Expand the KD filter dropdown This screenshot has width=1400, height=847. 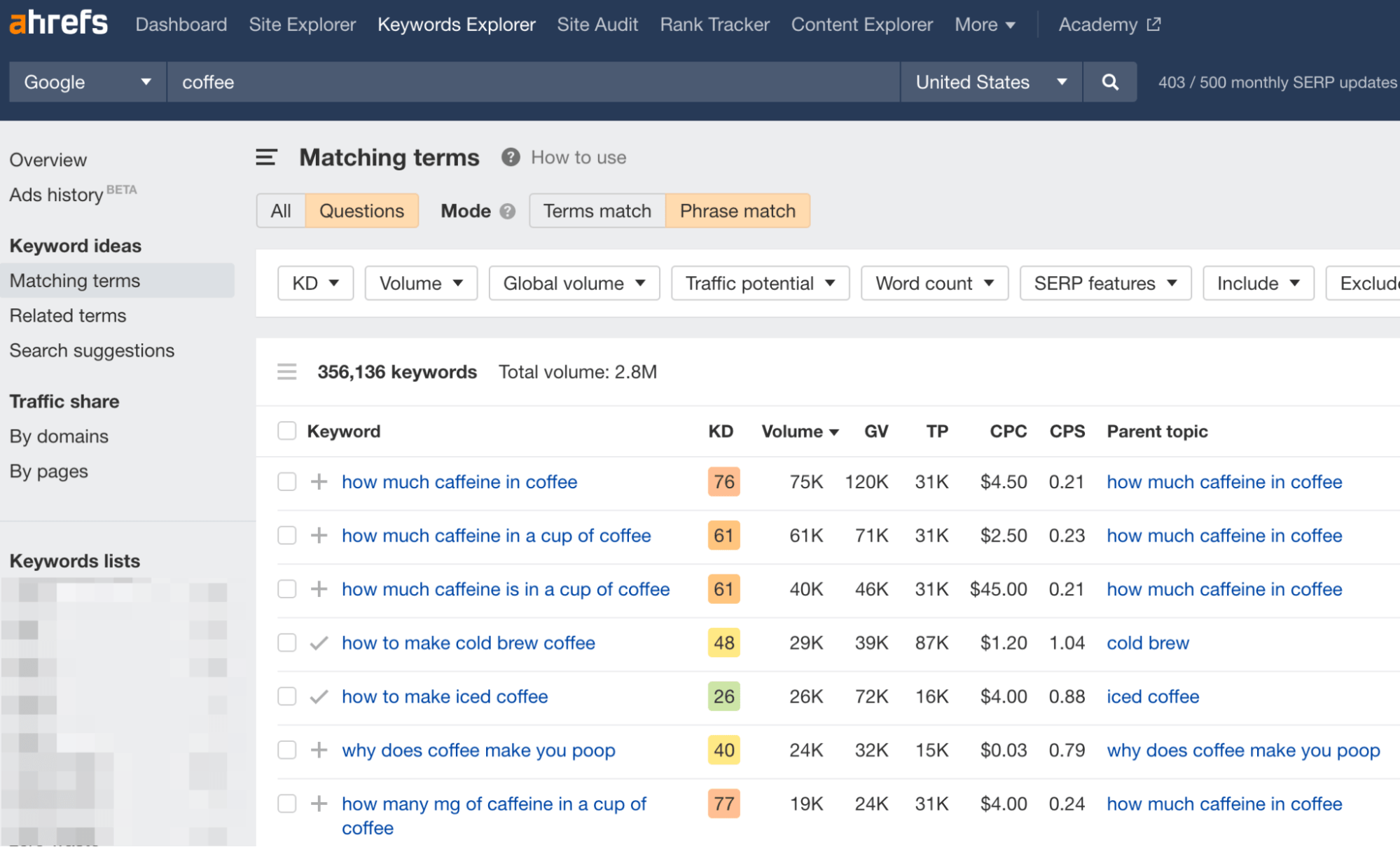(312, 284)
